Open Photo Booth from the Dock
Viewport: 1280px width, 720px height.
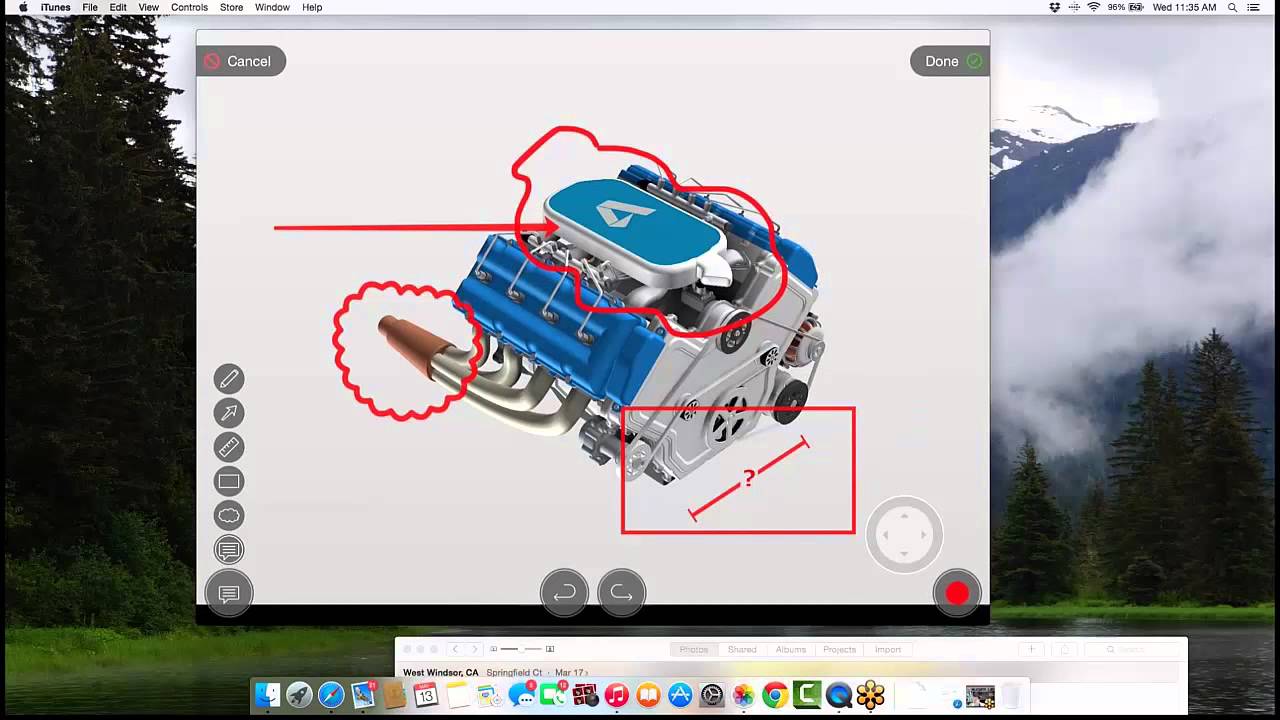pyautogui.click(x=585, y=695)
